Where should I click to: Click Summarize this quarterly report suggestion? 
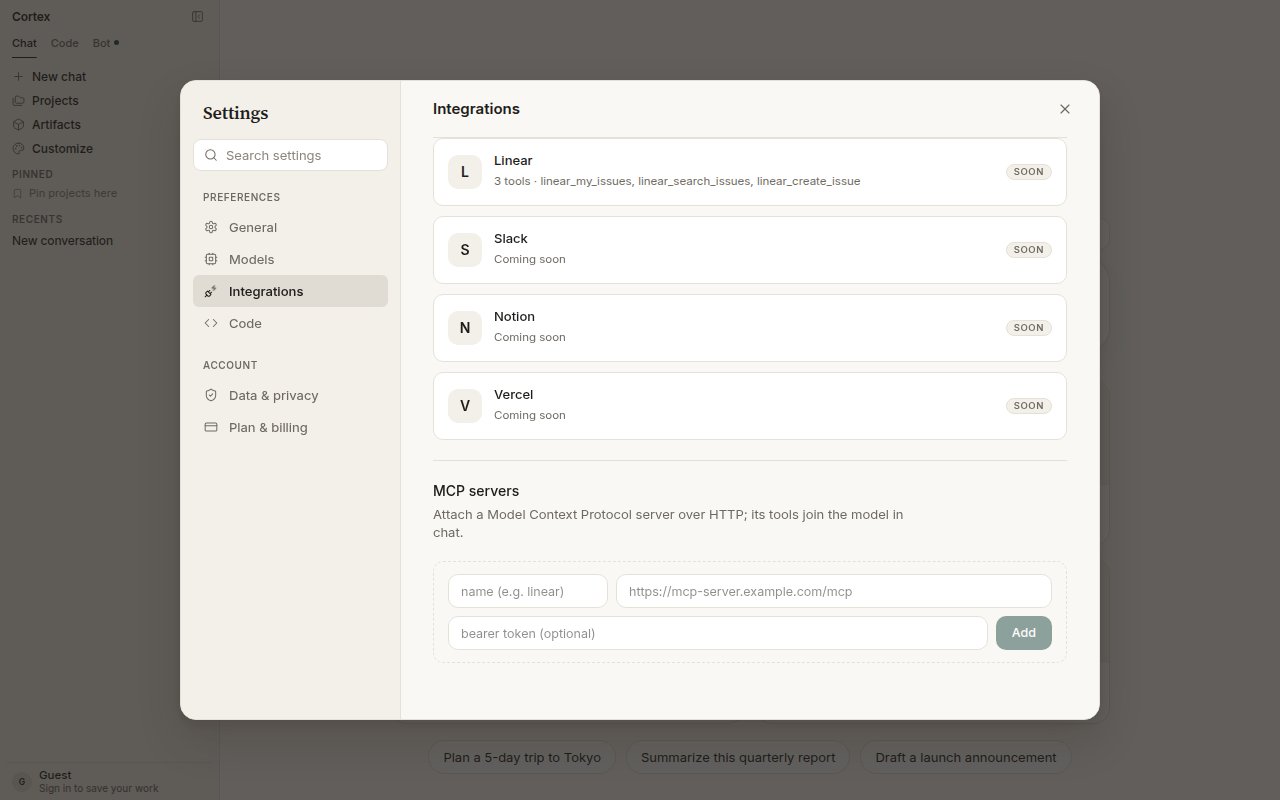click(x=738, y=757)
